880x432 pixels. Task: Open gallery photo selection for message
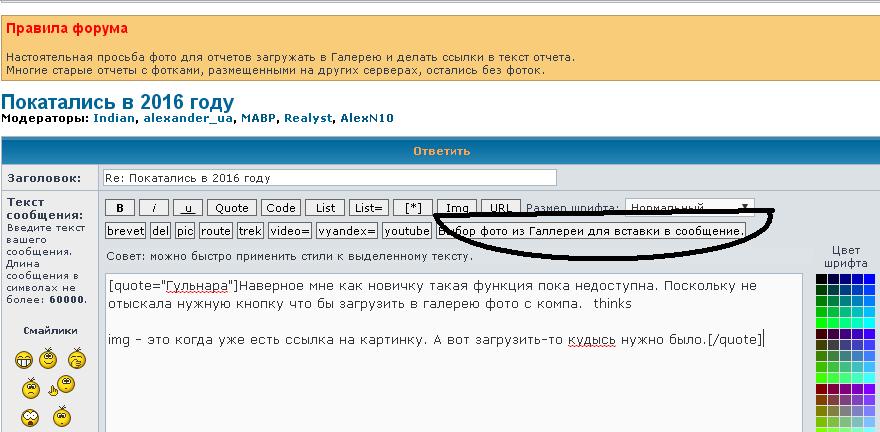point(592,231)
